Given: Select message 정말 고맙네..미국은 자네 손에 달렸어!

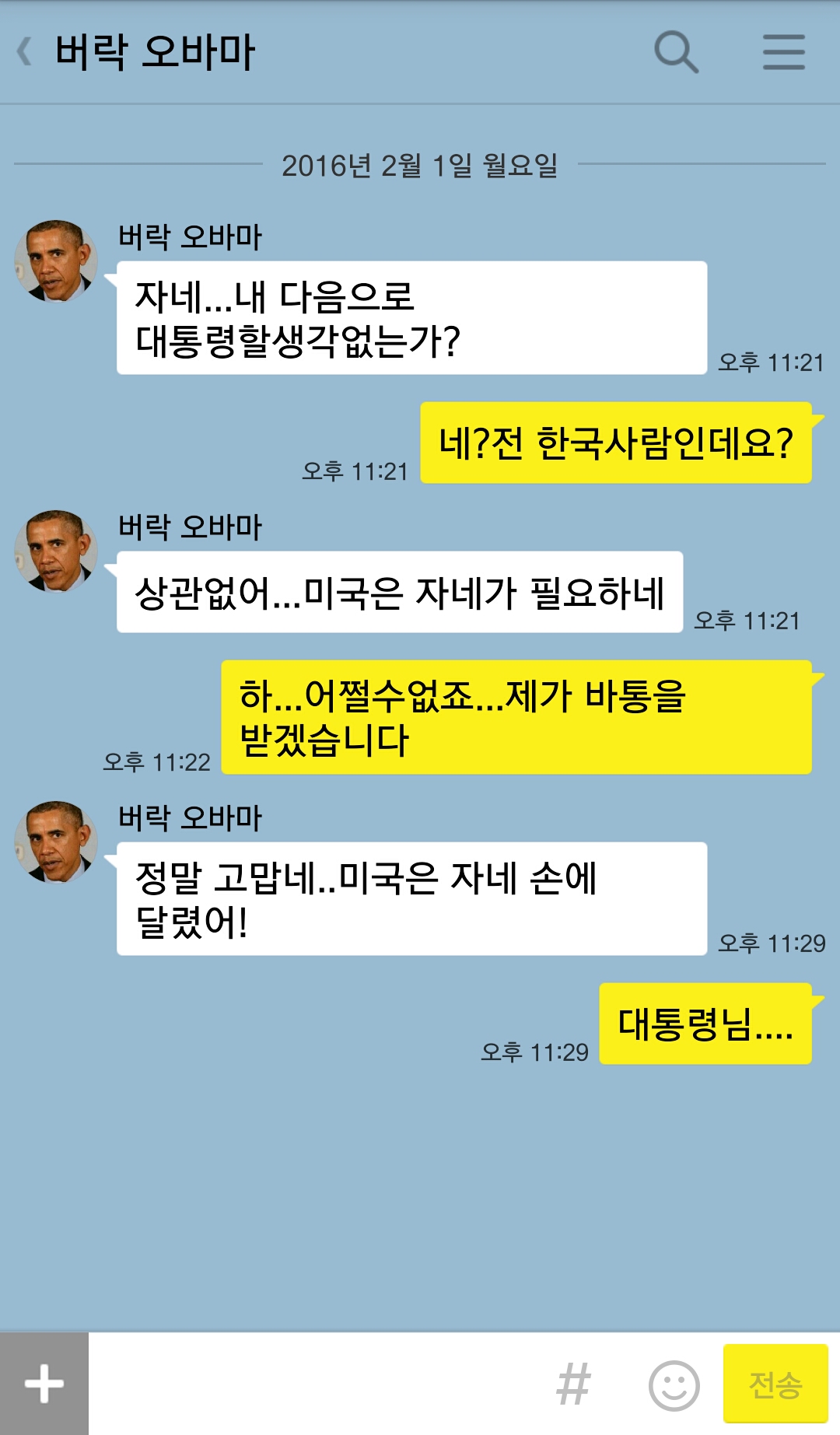Looking at the screenshot, I should [411, 899].
